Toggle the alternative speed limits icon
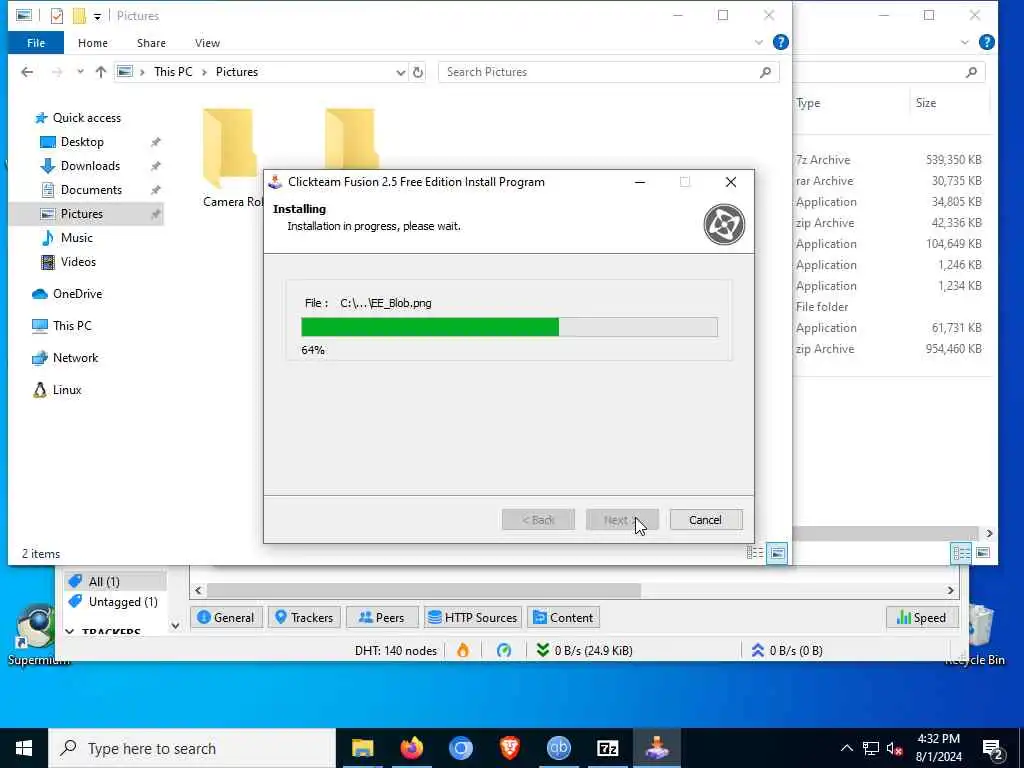 coord(504,650)
